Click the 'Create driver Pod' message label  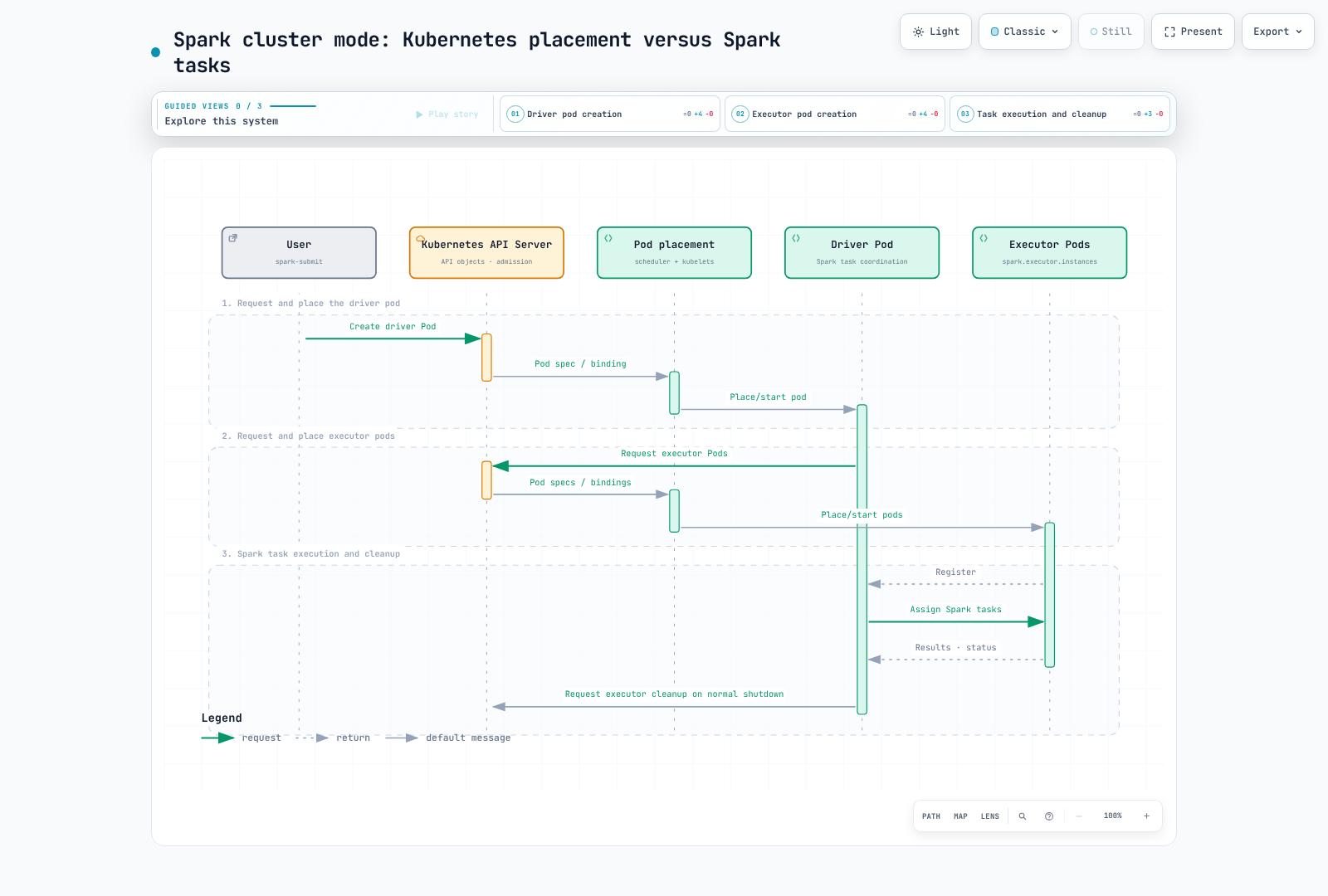click(x=393, y=327)
